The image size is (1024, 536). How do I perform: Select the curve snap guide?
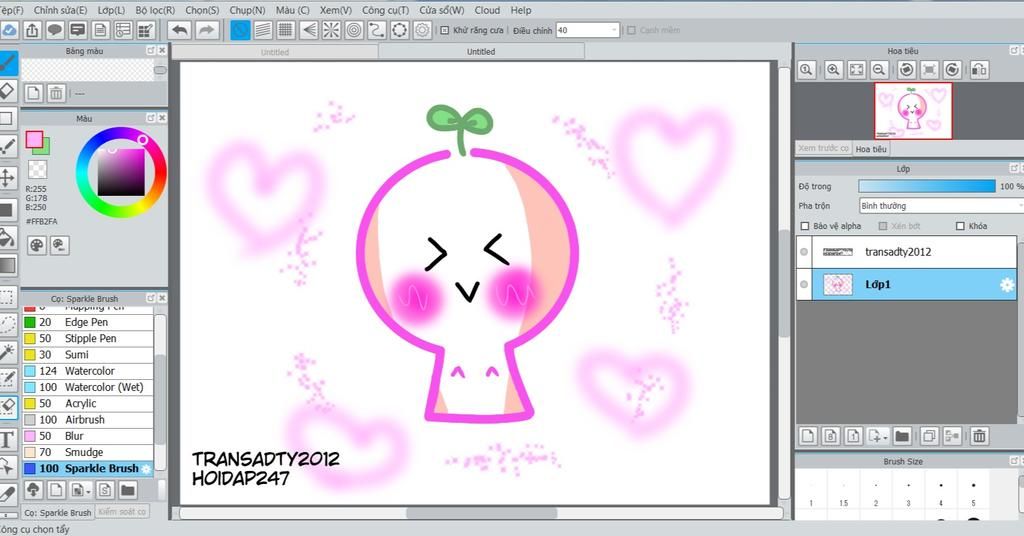click(377, 30)
